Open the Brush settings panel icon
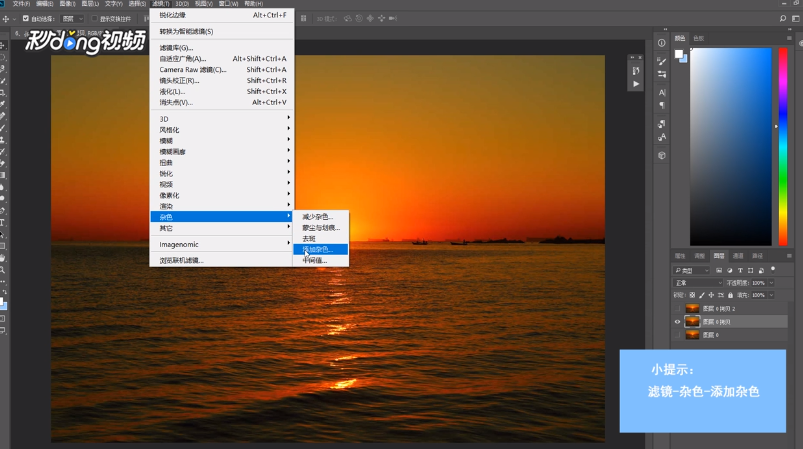803x449 pixels. click(x=662, y=61)
